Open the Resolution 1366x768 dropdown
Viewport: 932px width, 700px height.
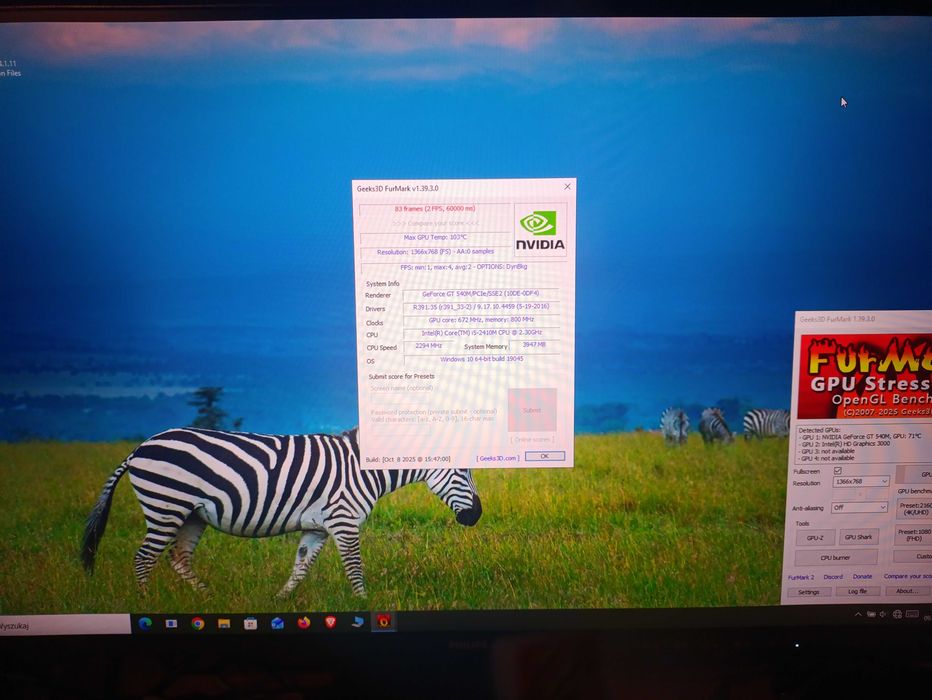[x=861, y=481]
